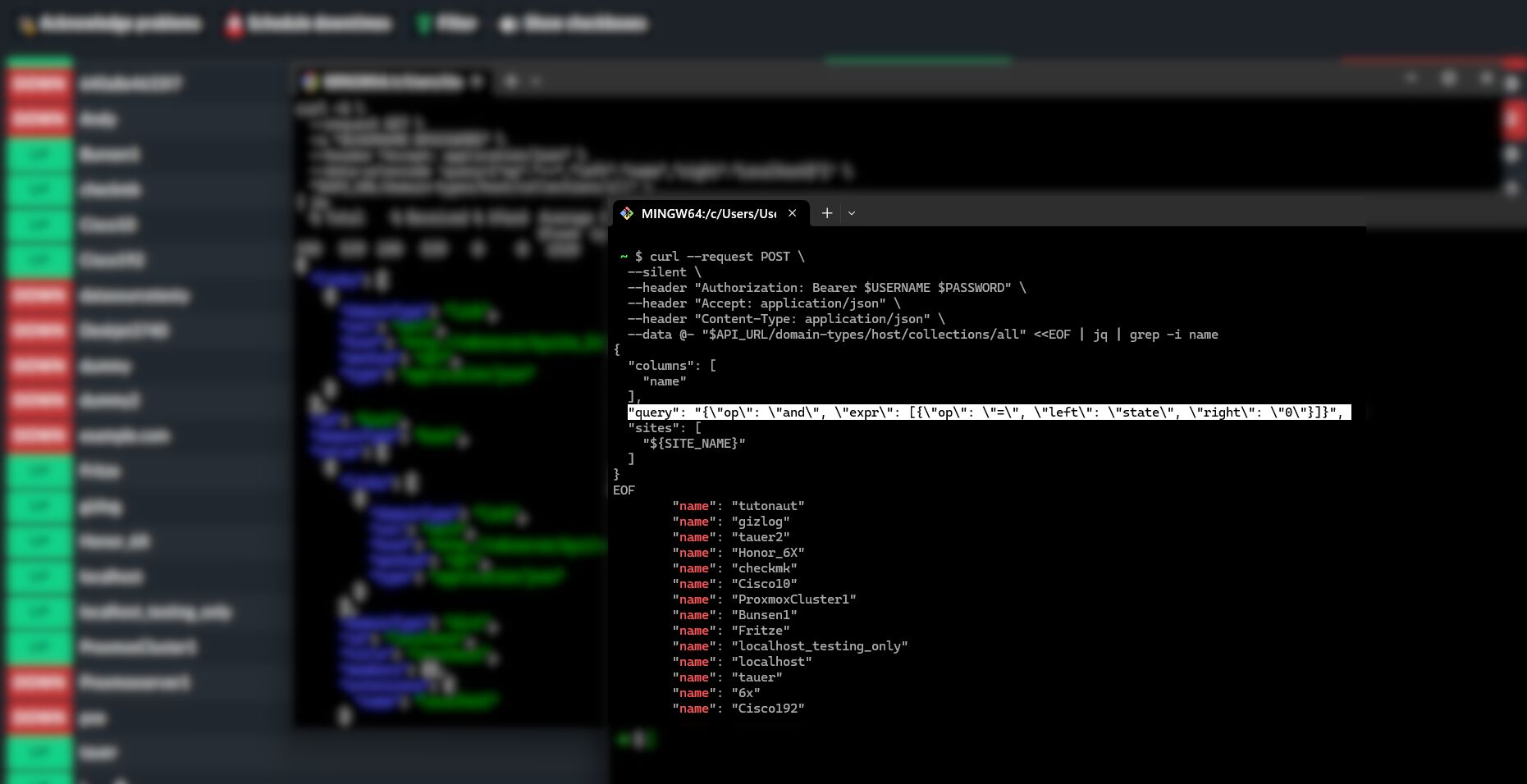Select the MINGW64:/c/Users tab
Image resolution: width=1527 pixels, height=784 pixels.
(x=710, y=213)
